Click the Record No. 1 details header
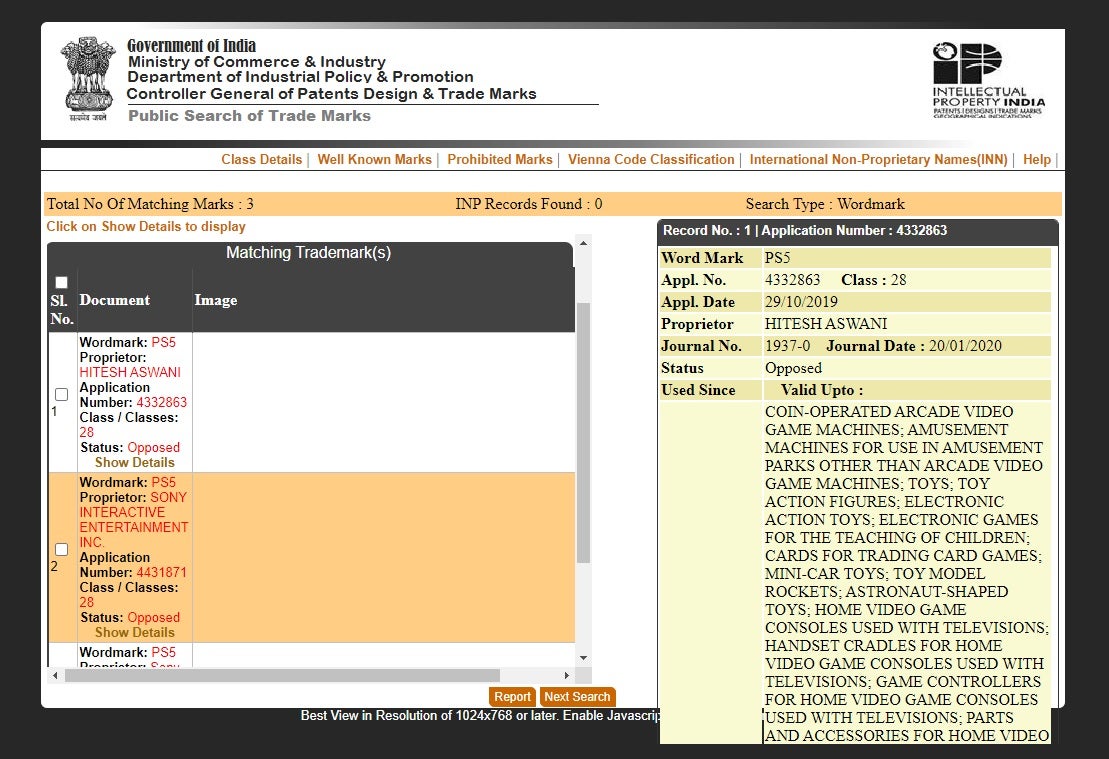This screenshot has width=1109, height=759. 858,231
